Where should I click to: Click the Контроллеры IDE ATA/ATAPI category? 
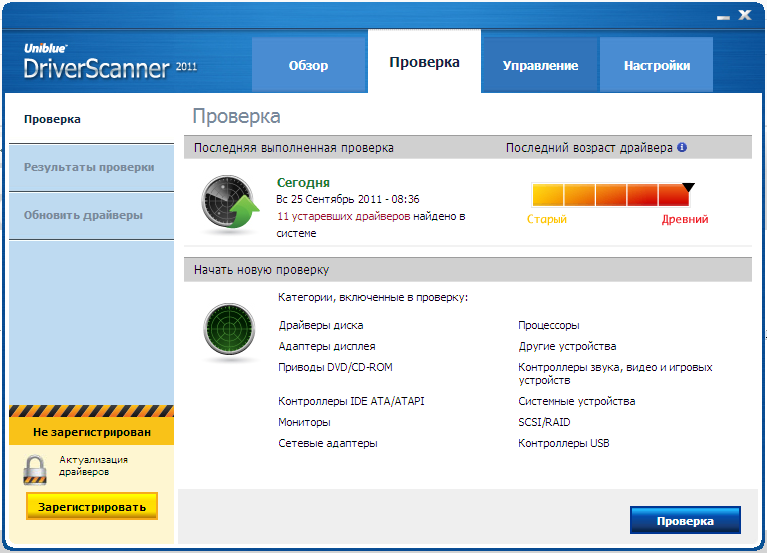pos(351,401)
